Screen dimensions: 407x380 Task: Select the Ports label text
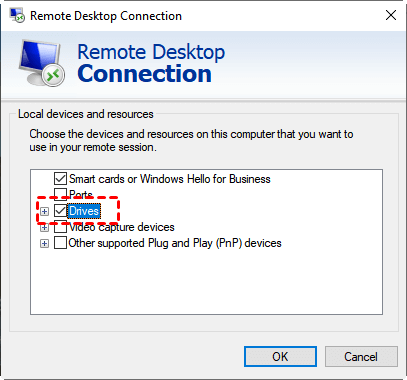point(81,194)
